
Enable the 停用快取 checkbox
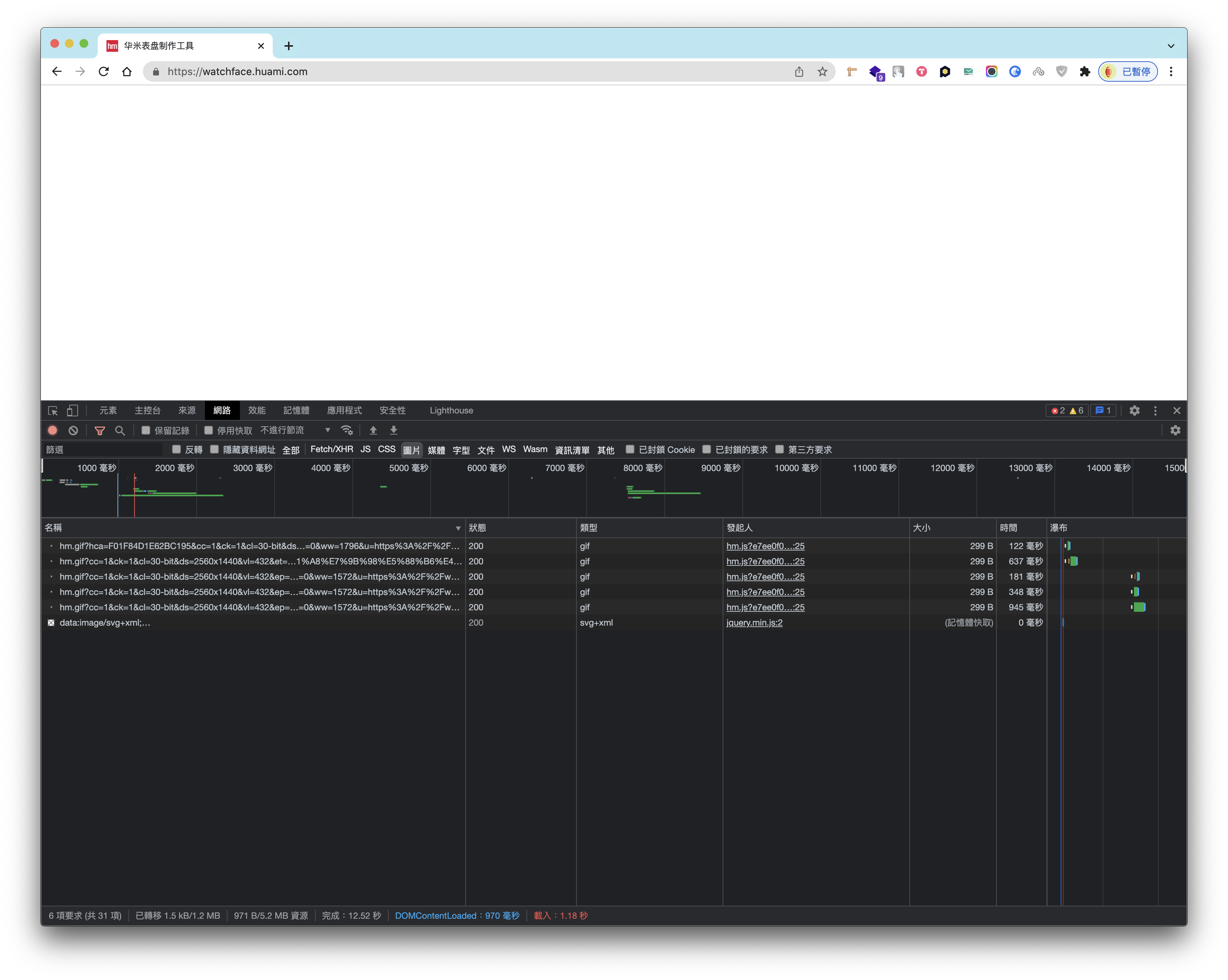click(209, 431)
